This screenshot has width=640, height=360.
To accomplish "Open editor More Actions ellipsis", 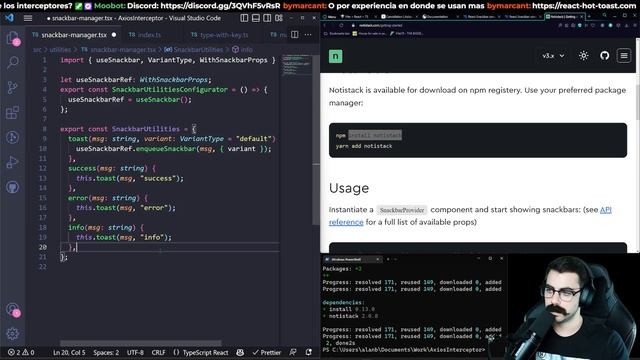I will pyautogui.click(x=308, y=35).
